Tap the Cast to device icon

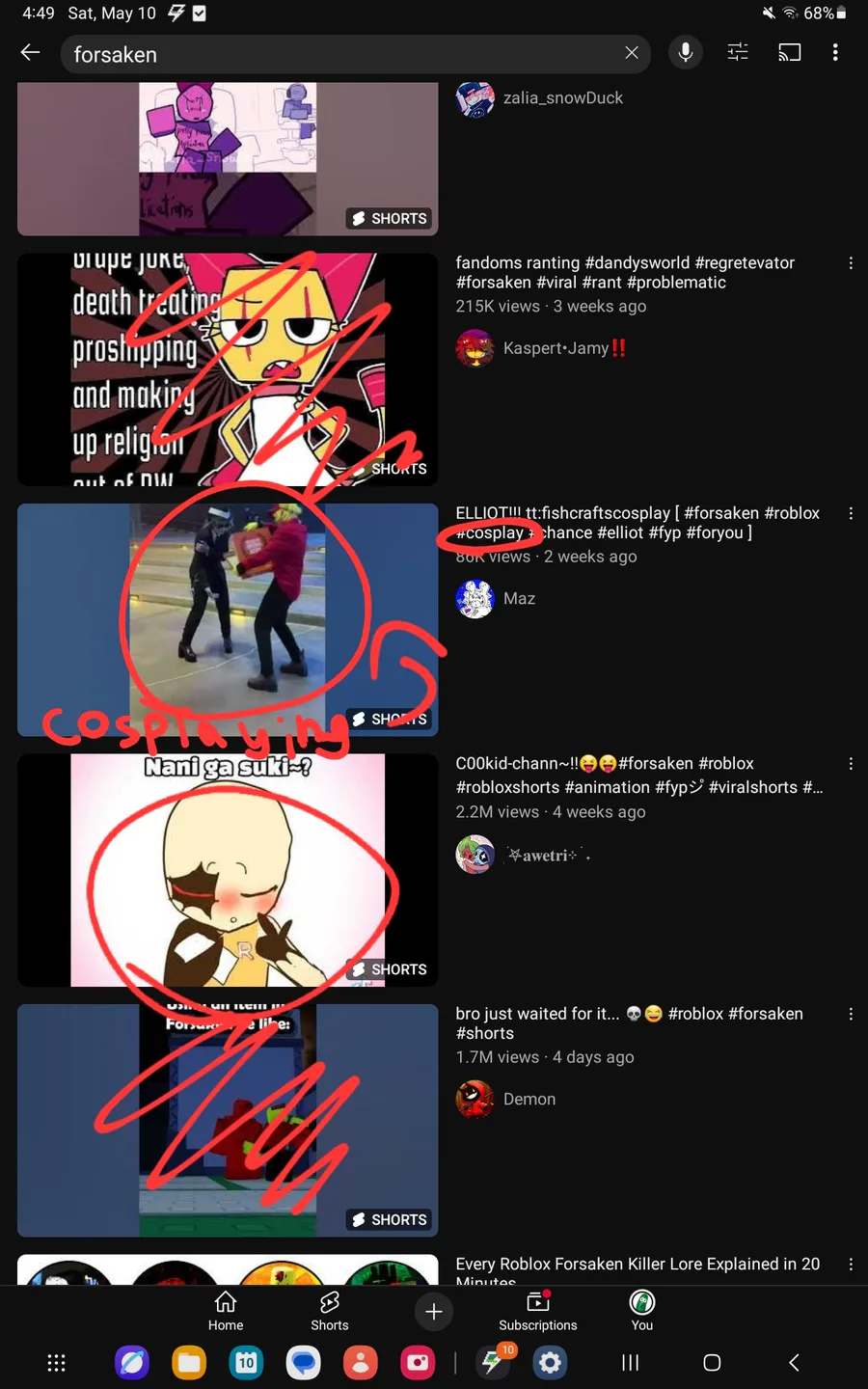pos(790,53)
